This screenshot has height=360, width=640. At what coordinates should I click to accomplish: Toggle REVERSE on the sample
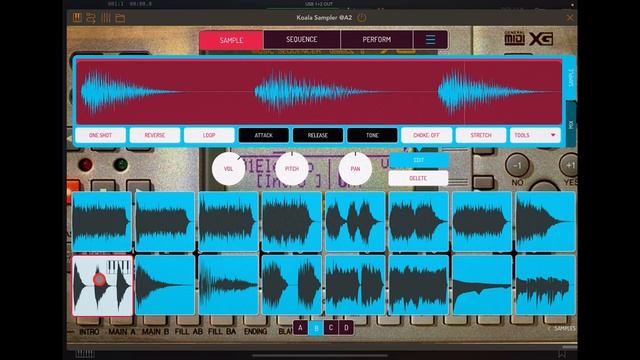tap(155, 135)
